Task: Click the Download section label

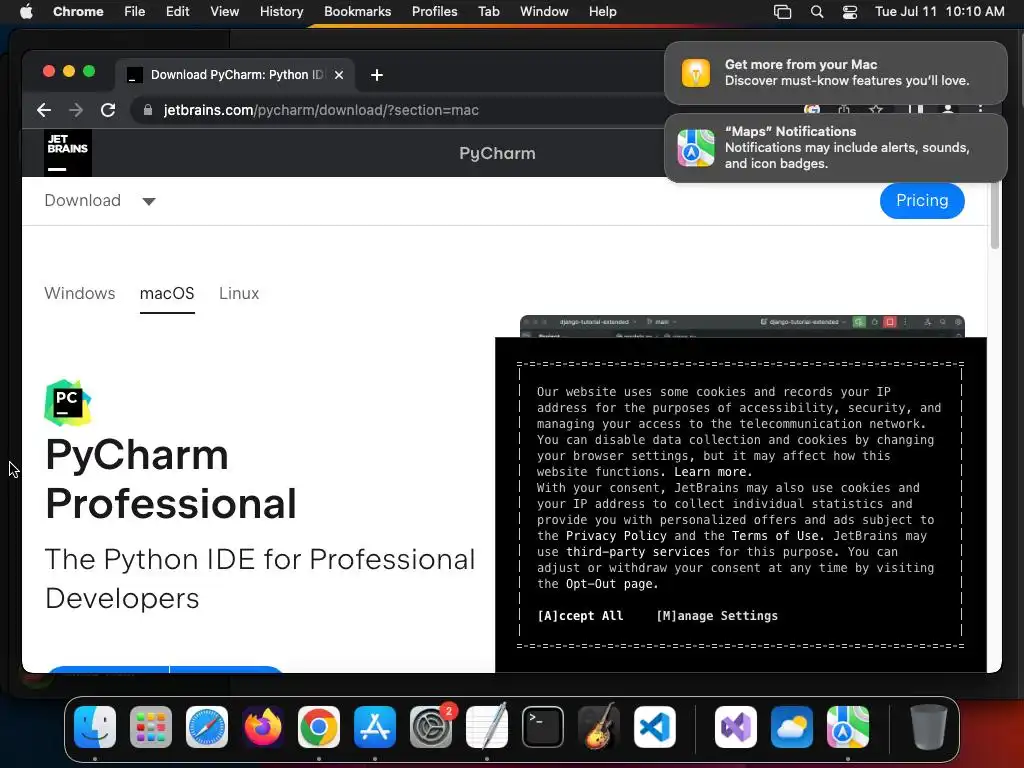Action: [x=82, y=200]
